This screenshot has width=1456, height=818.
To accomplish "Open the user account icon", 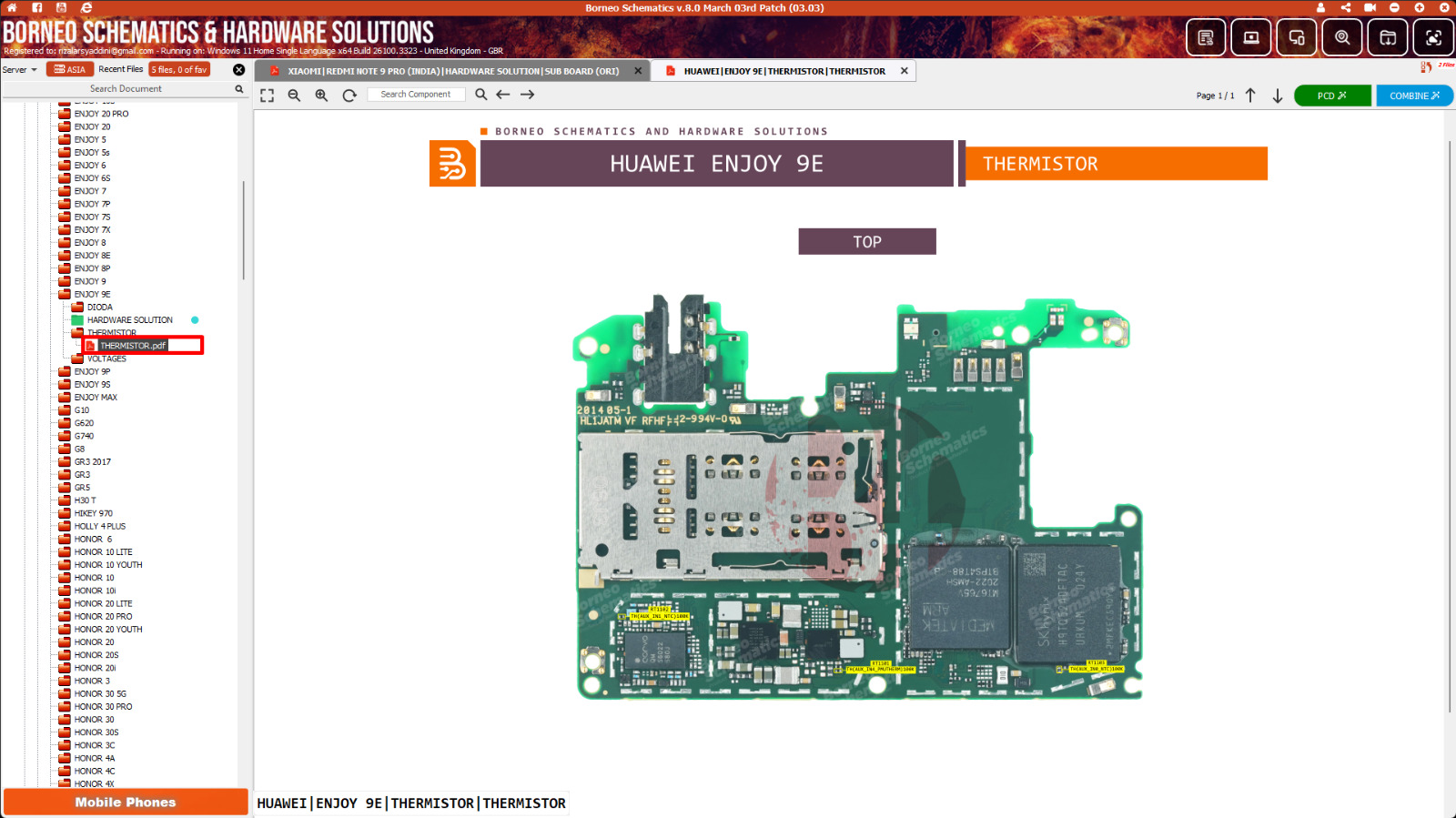I will click(1320, 7).
